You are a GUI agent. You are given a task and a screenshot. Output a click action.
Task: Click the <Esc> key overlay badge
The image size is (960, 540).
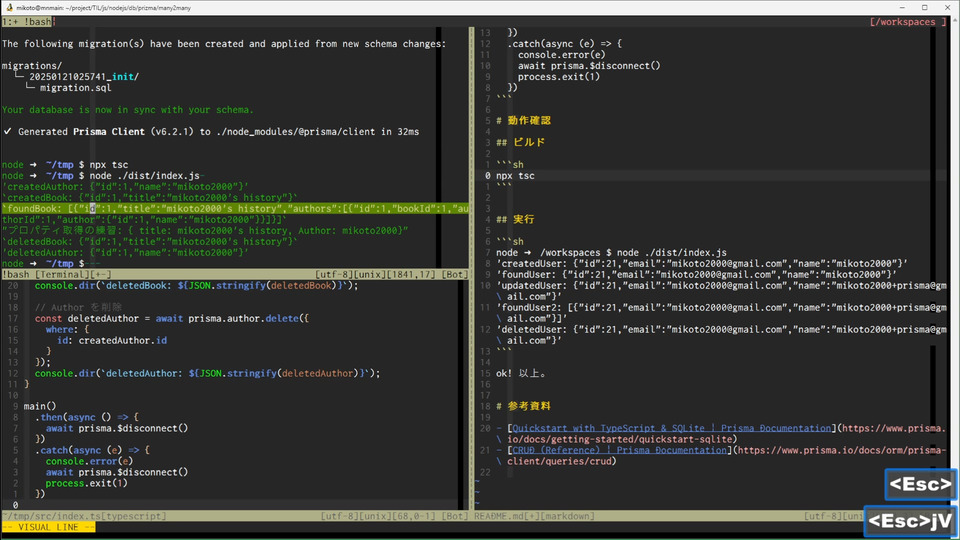coord(919,485)
